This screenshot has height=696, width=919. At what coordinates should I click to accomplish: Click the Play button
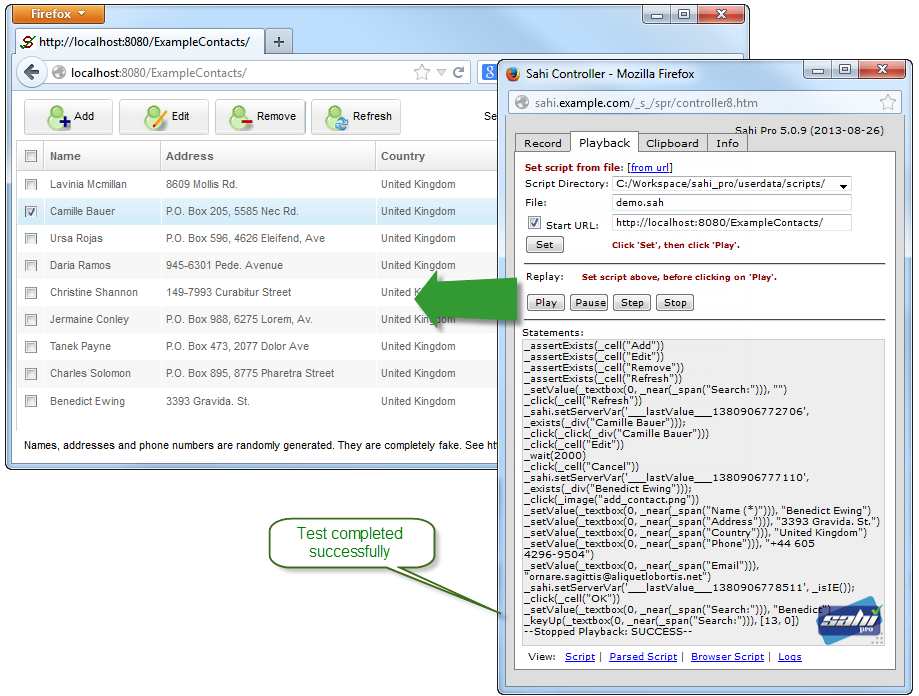tap(546, 302)
